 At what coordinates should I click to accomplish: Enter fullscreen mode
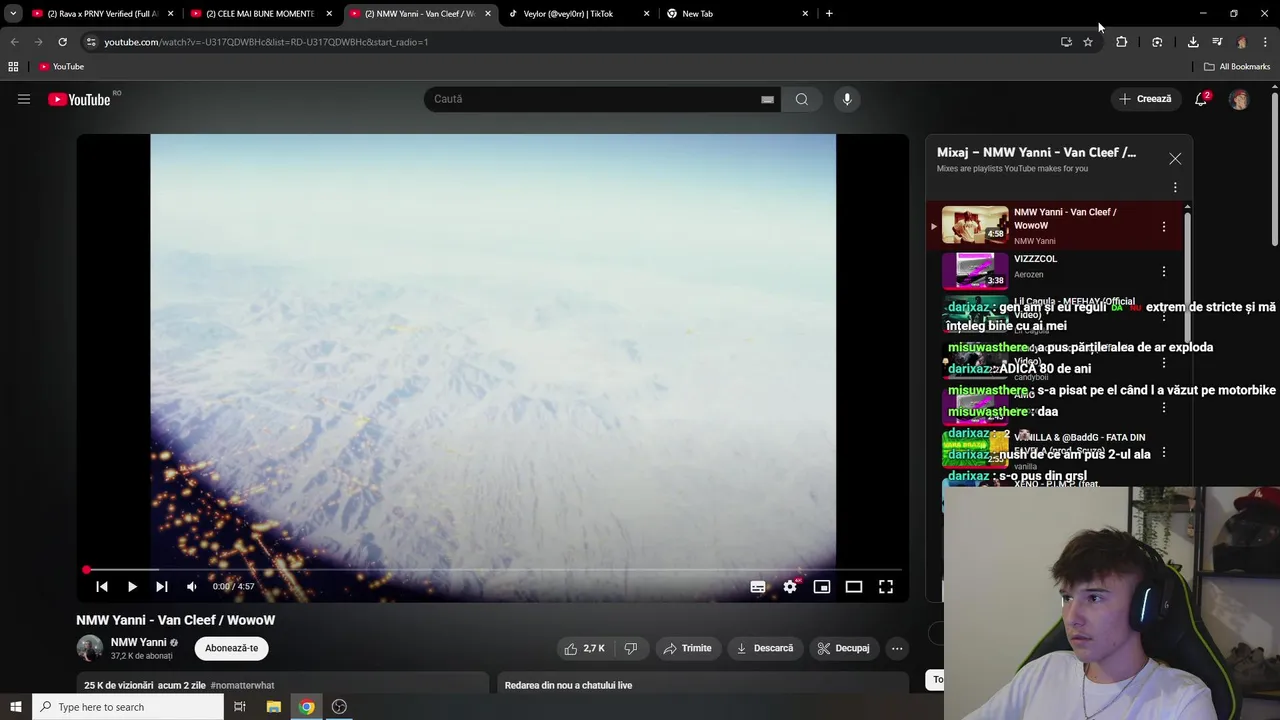click(886, 587)
